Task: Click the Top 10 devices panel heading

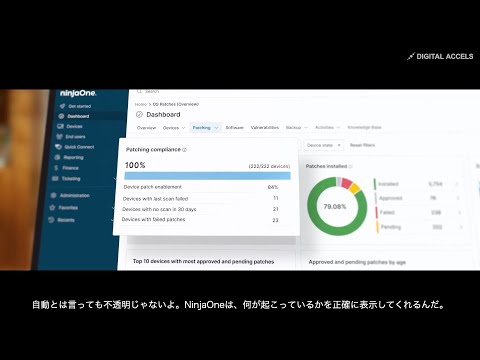Action: click(203, 262)
